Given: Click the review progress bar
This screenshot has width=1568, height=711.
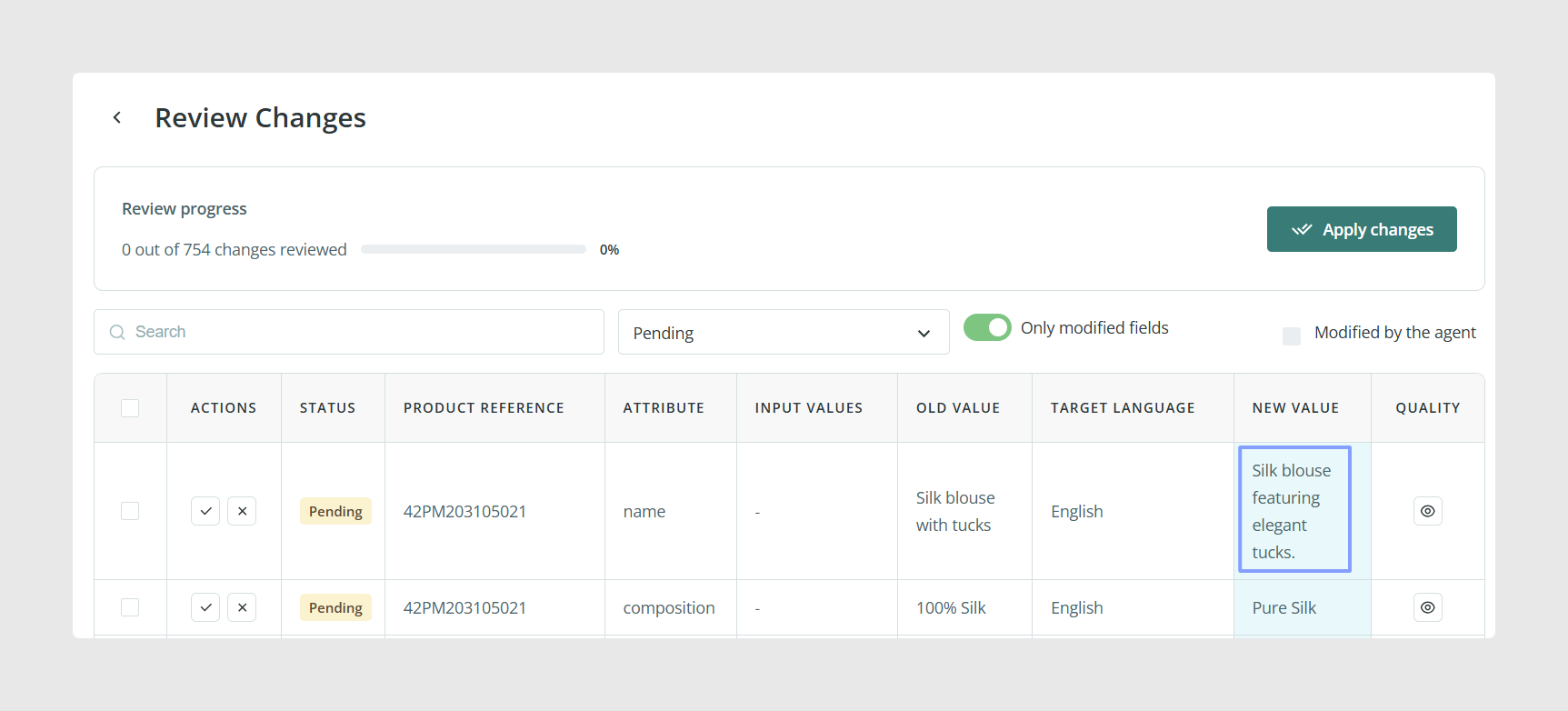Looking at the screenshot, I should (474, 249).
